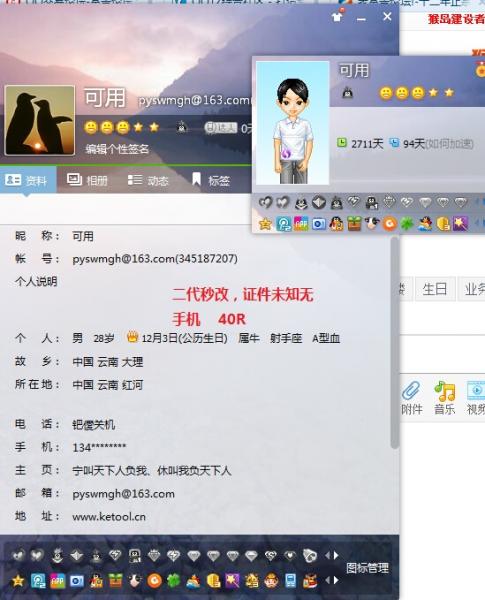Open the 标签 tags tab
Image resolution: width=485 pixels, height=600 pixels.
pyautogui.click(x=211, y=180)
